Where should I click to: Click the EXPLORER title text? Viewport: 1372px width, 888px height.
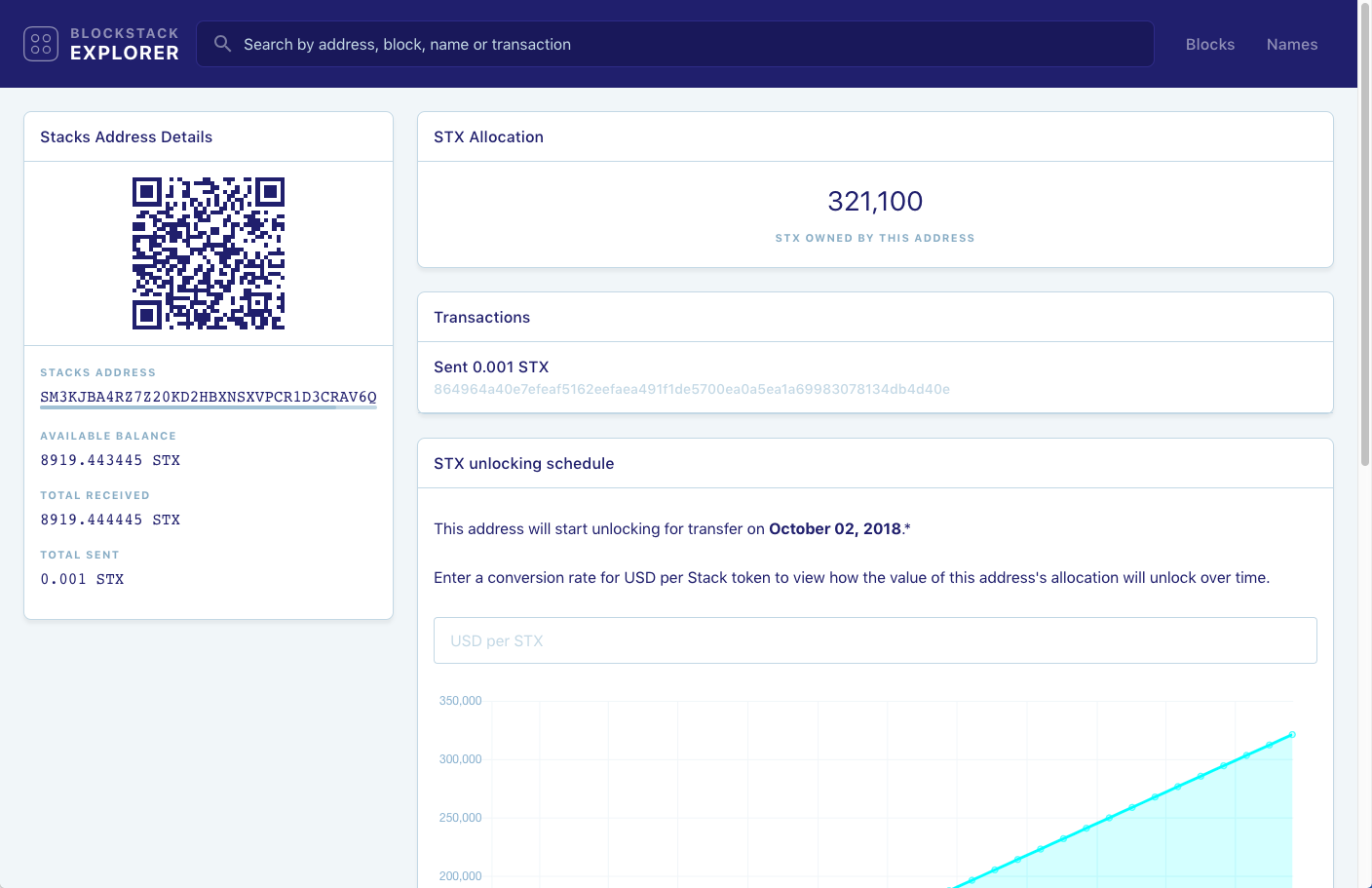[x=125, y=53]
